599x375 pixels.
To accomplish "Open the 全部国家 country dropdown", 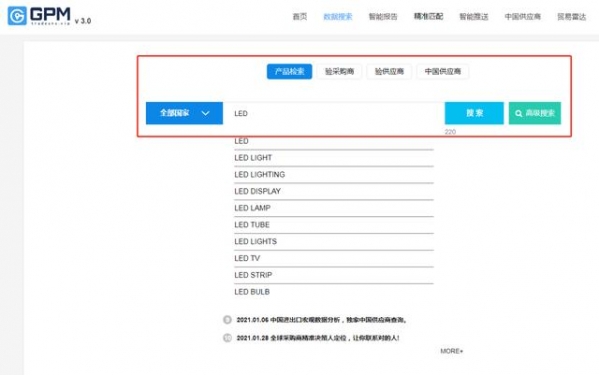I will pos(184,113).
